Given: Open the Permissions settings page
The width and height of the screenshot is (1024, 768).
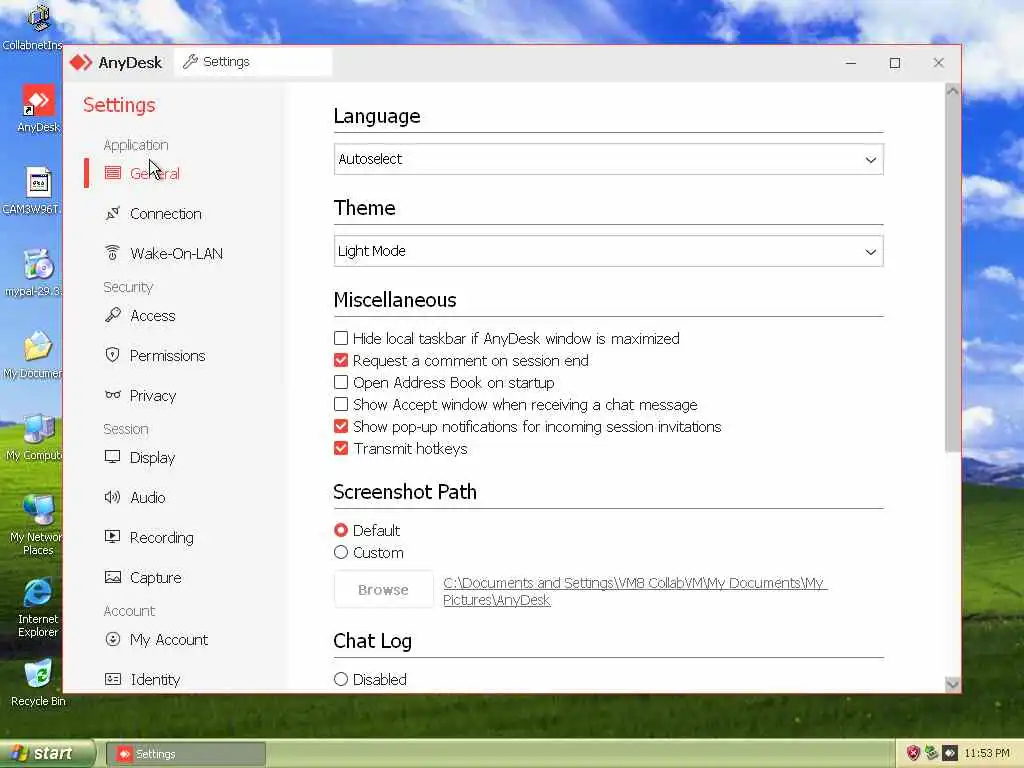Looking at the screenshot, I should coord(167,355).
